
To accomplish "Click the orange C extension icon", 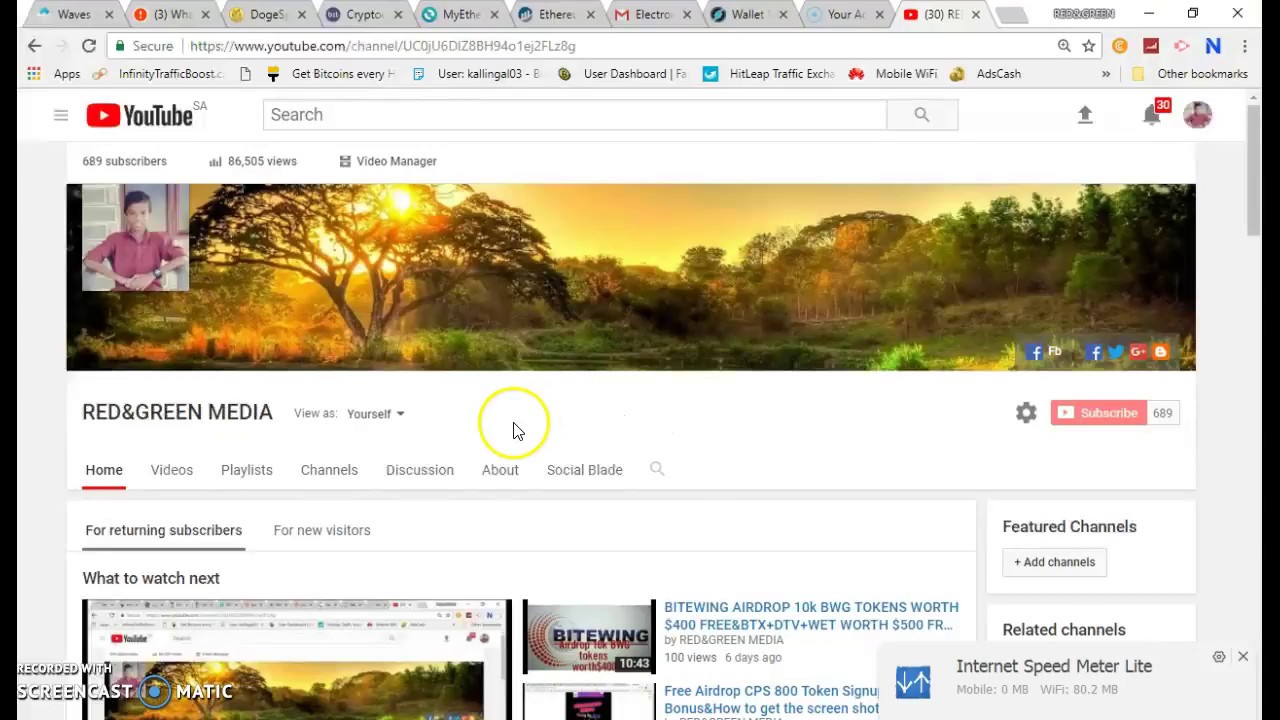I will [x=1120, y=46].
